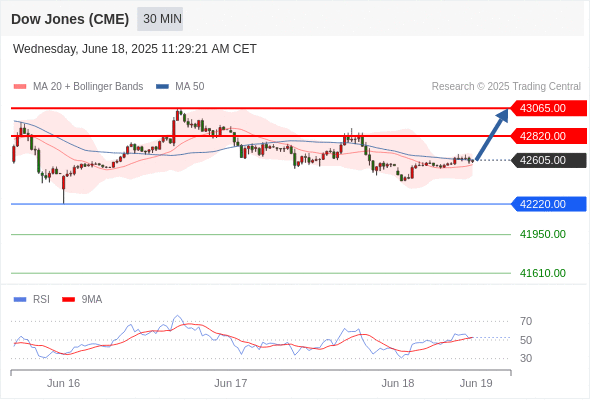Click the 30 MIN timeframe badge

coord(160,19)
